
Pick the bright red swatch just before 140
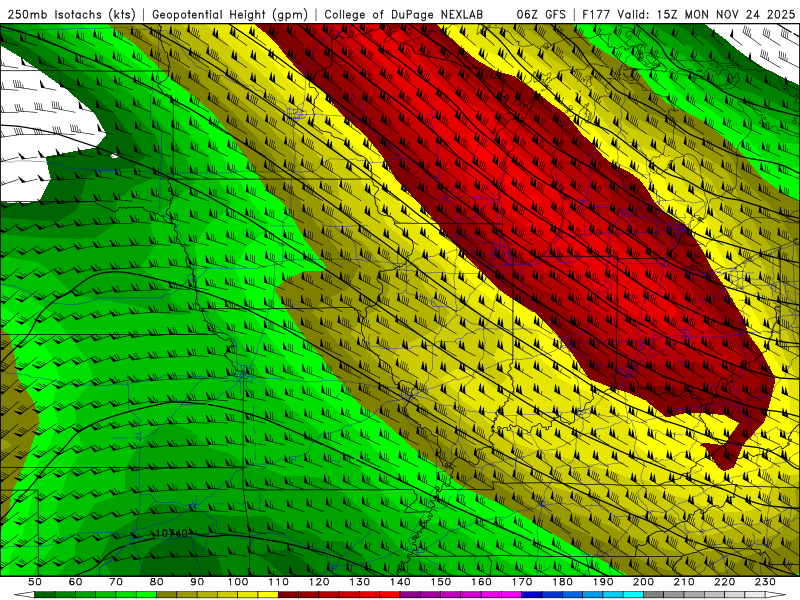(390, 595)
